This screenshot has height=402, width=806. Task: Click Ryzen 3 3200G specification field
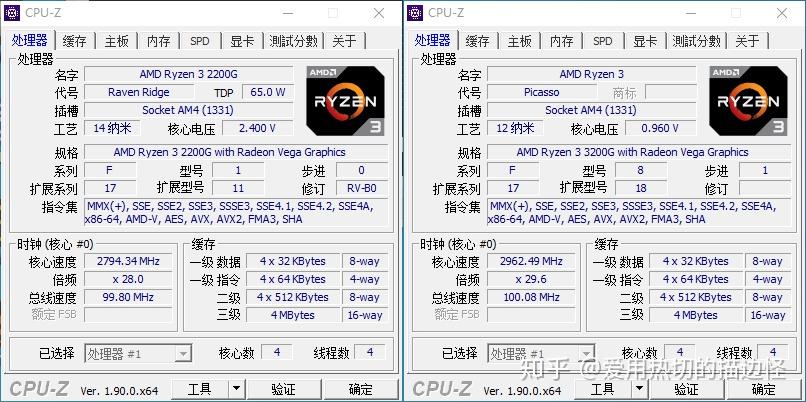point(639,152)
